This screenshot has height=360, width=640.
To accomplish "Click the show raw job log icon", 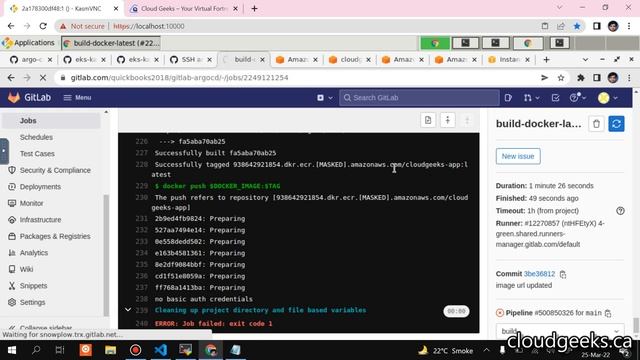I will click(428, 120).
